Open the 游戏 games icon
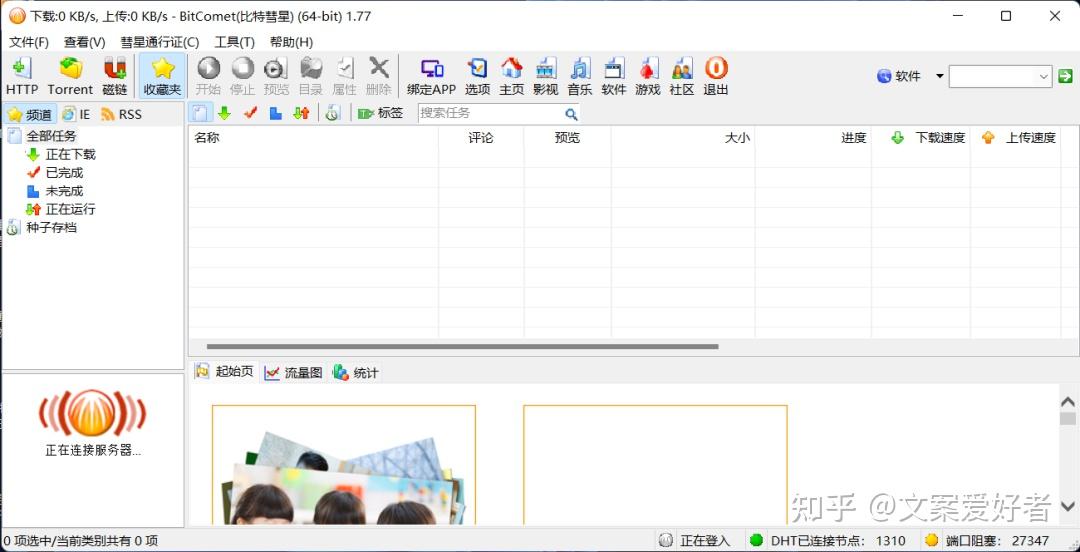Viewport: 1080px width, 552px height. (647, 76)
